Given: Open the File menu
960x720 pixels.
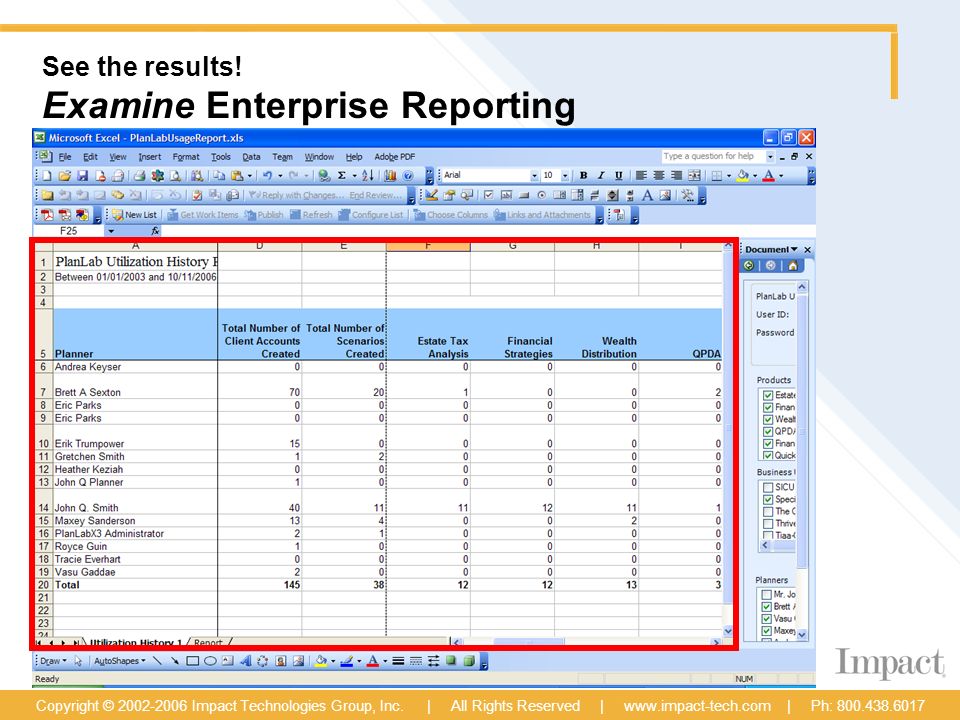Looking at the screenshot, I should tap(65, 157).
